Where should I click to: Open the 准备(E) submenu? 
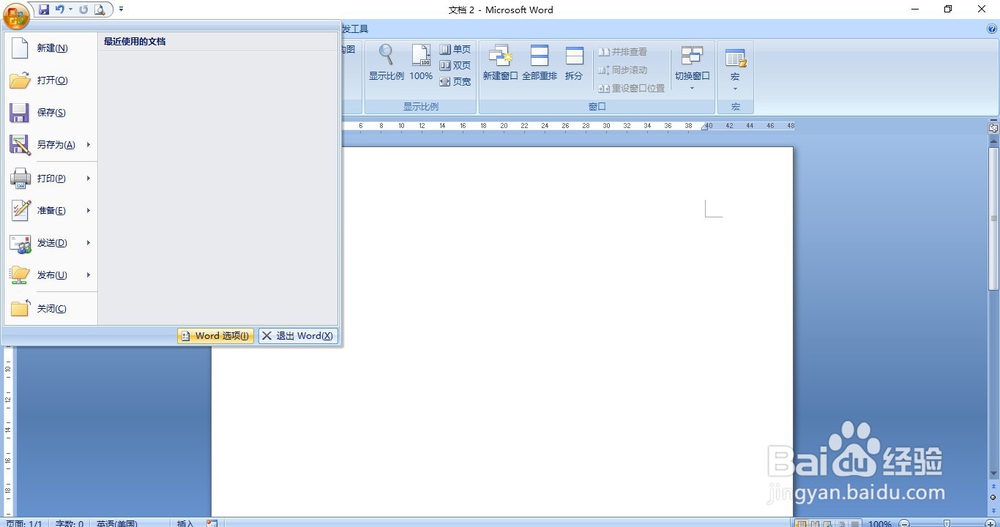click(51, 211)
